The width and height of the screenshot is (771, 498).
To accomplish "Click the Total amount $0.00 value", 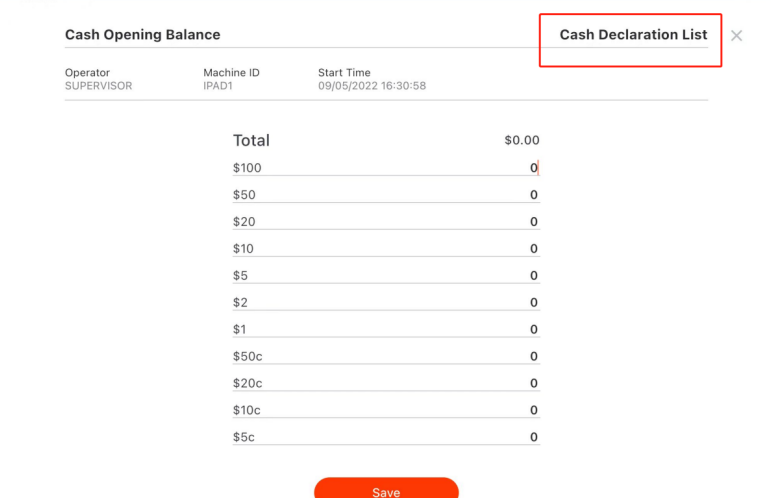I will click(x=521, y=141).
